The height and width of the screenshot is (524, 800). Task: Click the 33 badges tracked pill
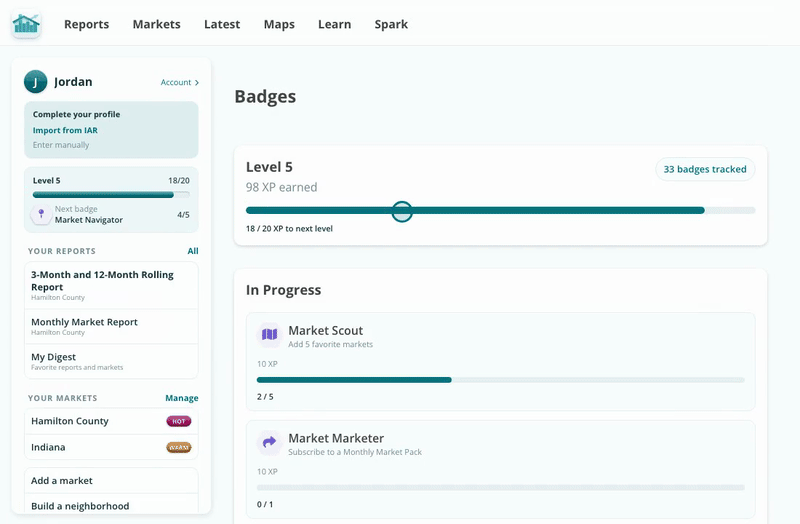(705, 169)
